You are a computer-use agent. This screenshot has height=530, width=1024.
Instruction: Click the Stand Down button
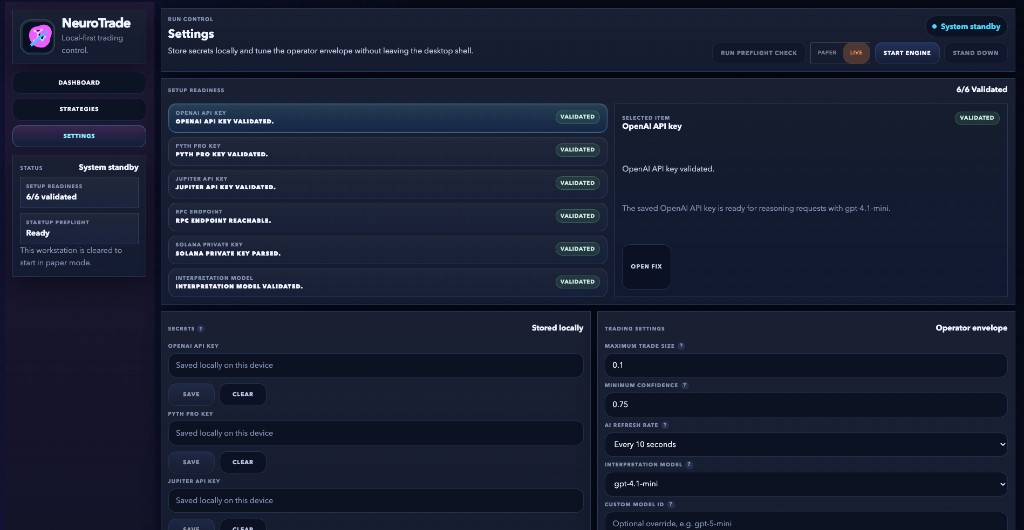(976, 53)
